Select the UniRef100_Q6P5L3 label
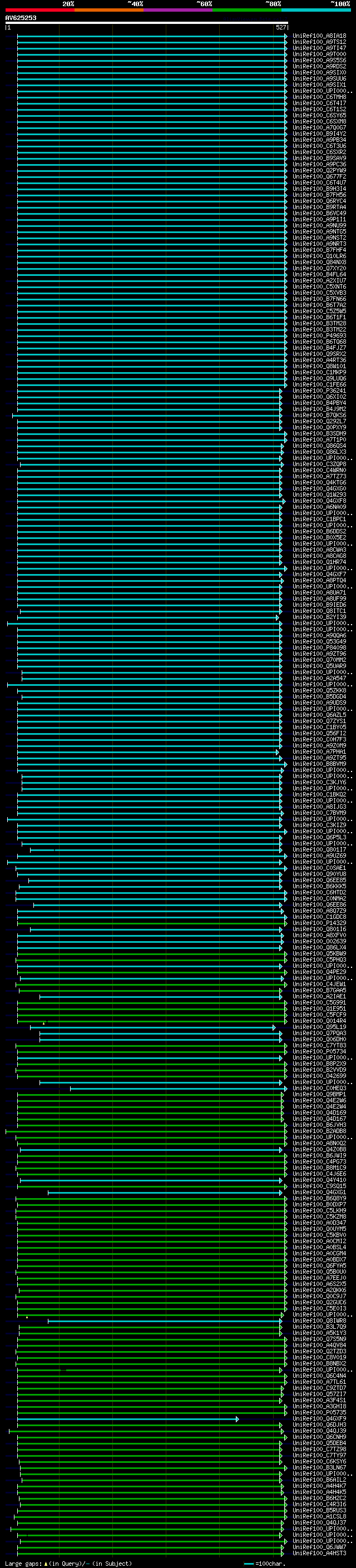The height and width of the screenshot is (1568, 356). 319,837
